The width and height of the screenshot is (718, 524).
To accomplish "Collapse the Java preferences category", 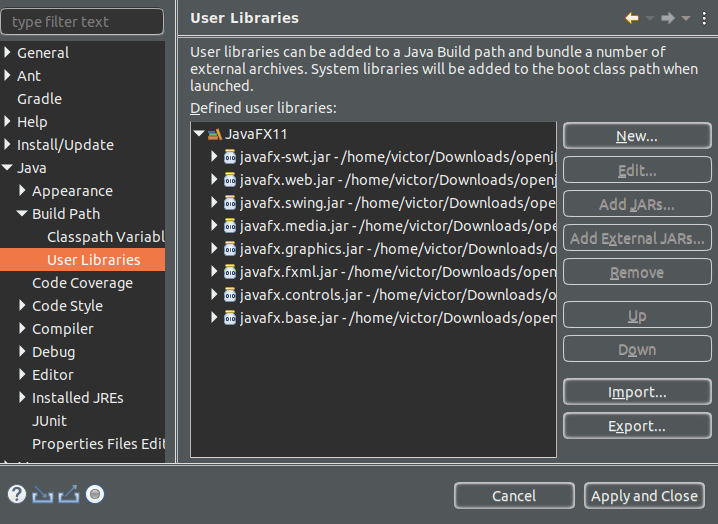I will pos(7,168).
